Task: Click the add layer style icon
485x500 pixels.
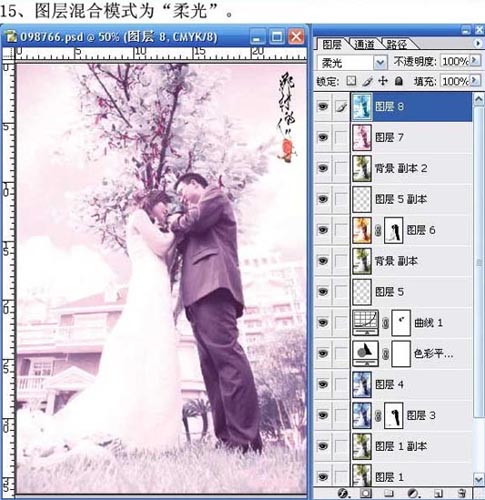Action: pos(343,492)
